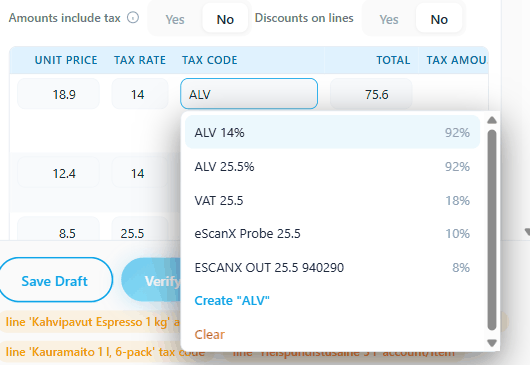Choose the VAT 25.5 tax code option
The width and height of the screenshot is (530, 365).
coord(332,200)
